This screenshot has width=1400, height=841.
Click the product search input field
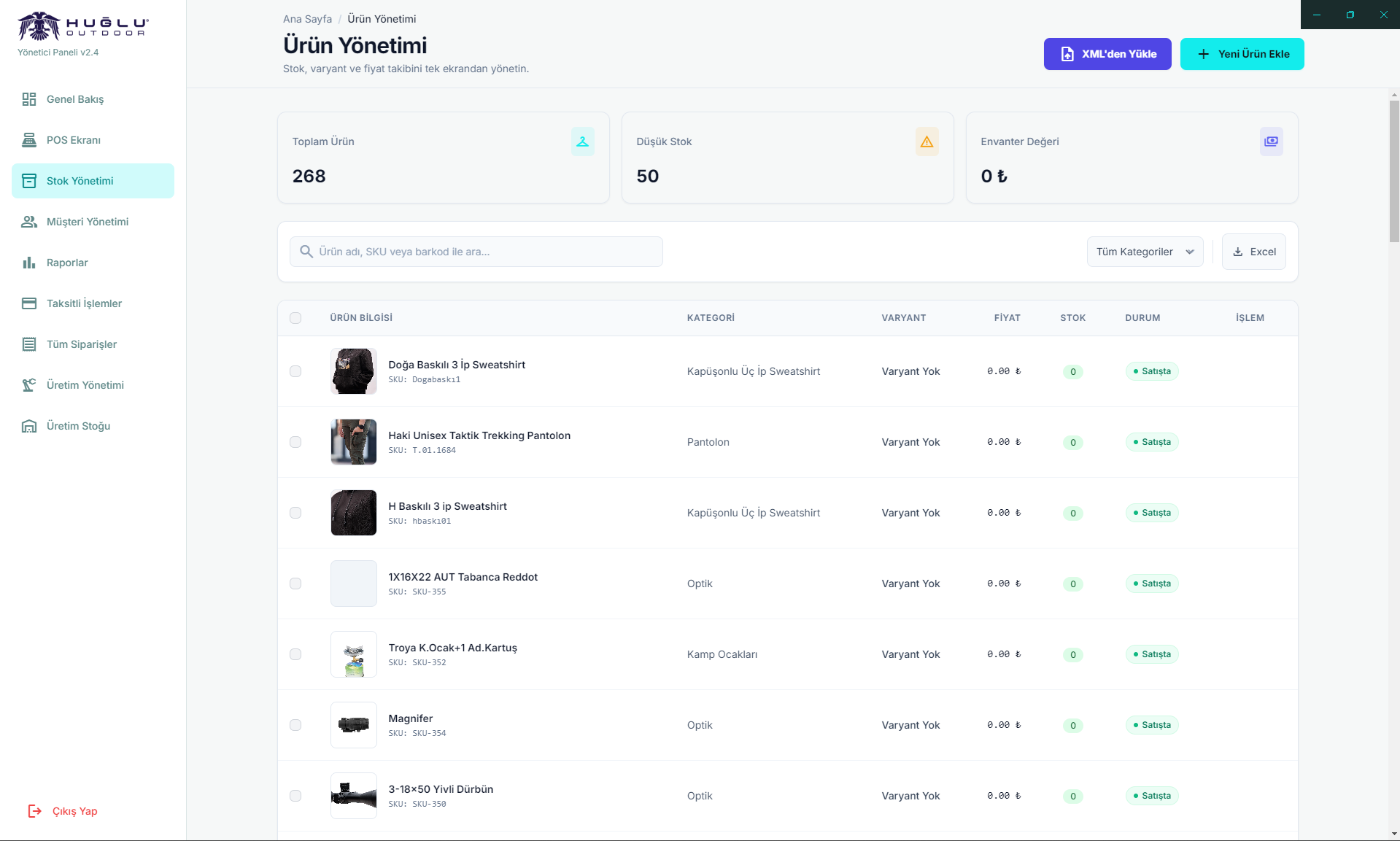tap(482, 252)
